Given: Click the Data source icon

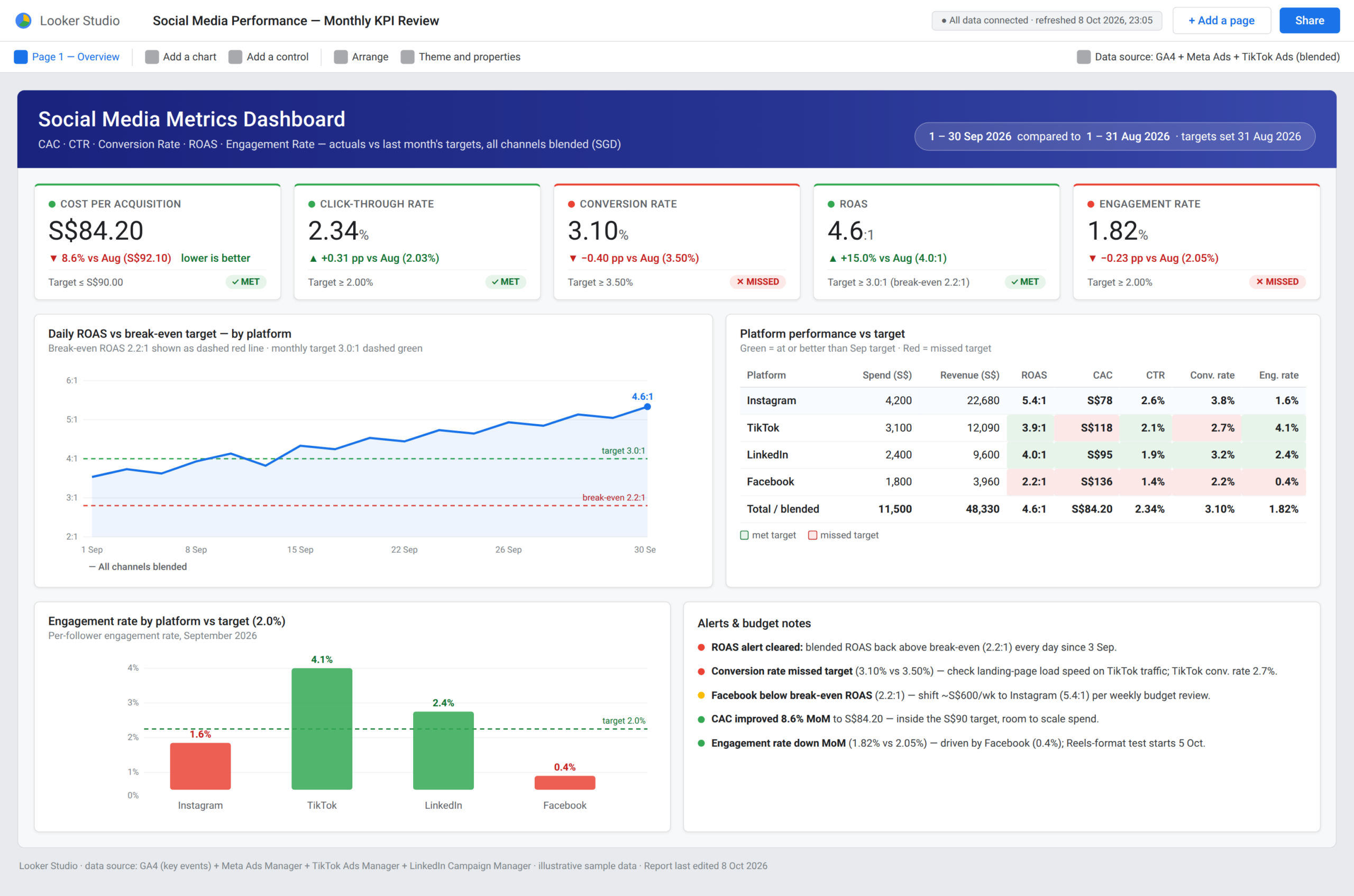Looking at the screenshot, I should pyautogui.click(x=1083, y=57).
